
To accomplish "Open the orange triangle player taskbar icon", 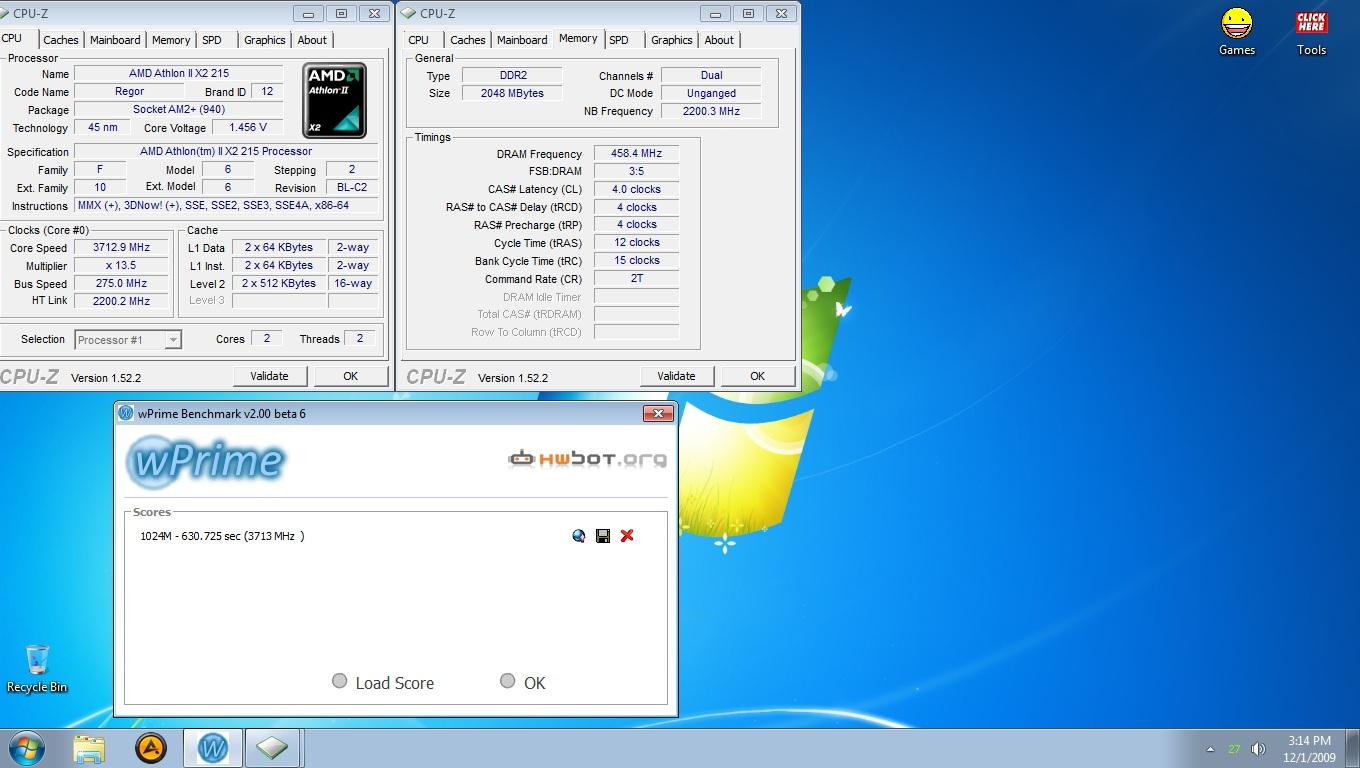I will [150, 748].
